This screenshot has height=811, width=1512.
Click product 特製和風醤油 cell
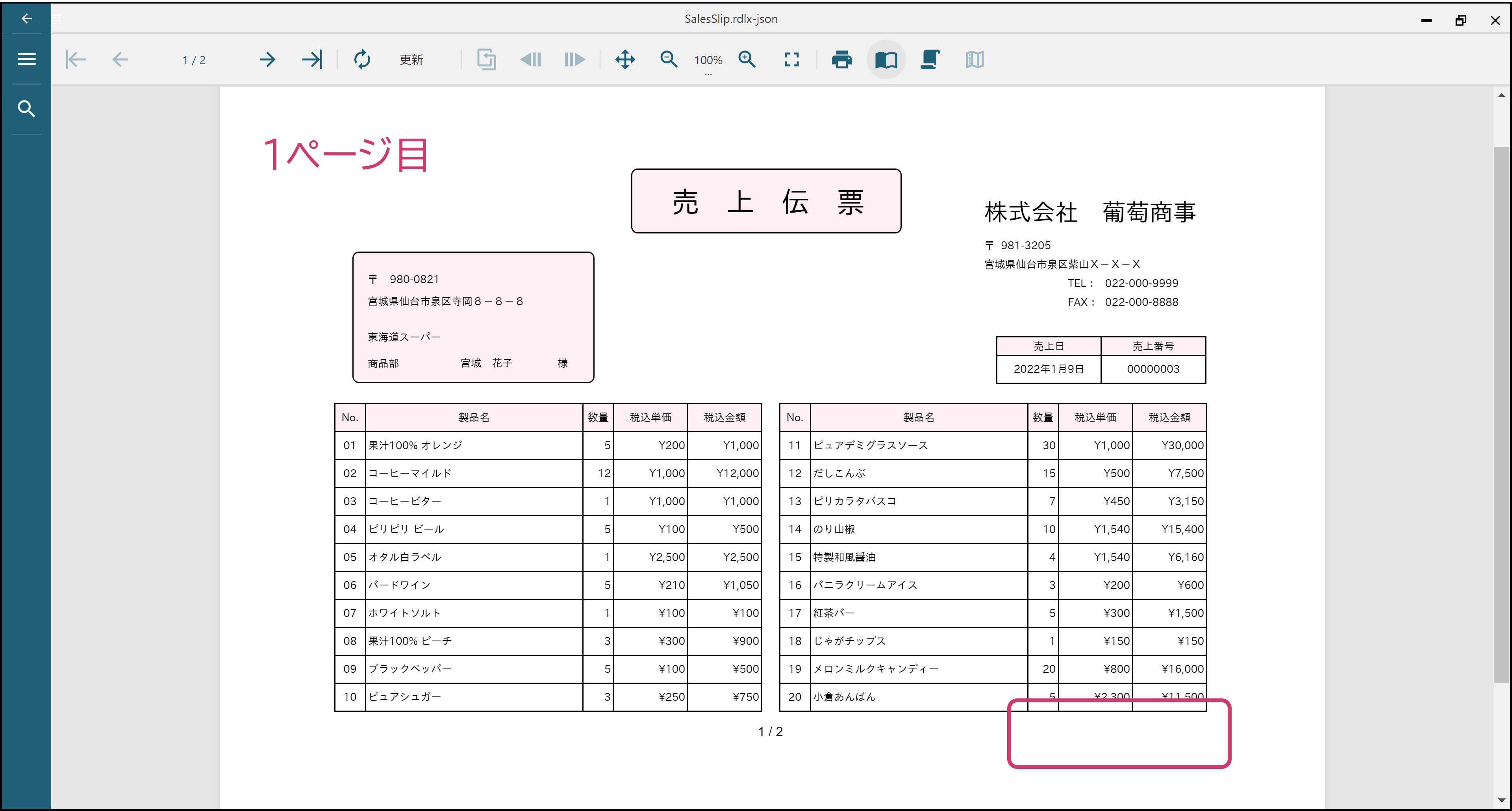tap(919, 557)
